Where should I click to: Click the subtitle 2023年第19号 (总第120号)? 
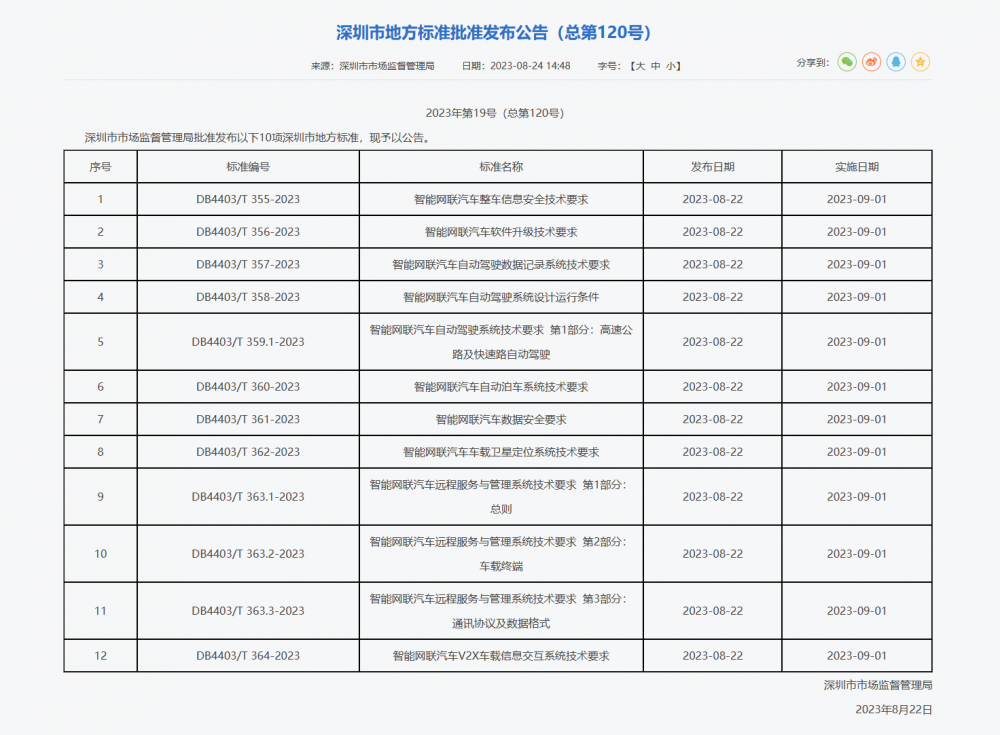click(495, 113)
